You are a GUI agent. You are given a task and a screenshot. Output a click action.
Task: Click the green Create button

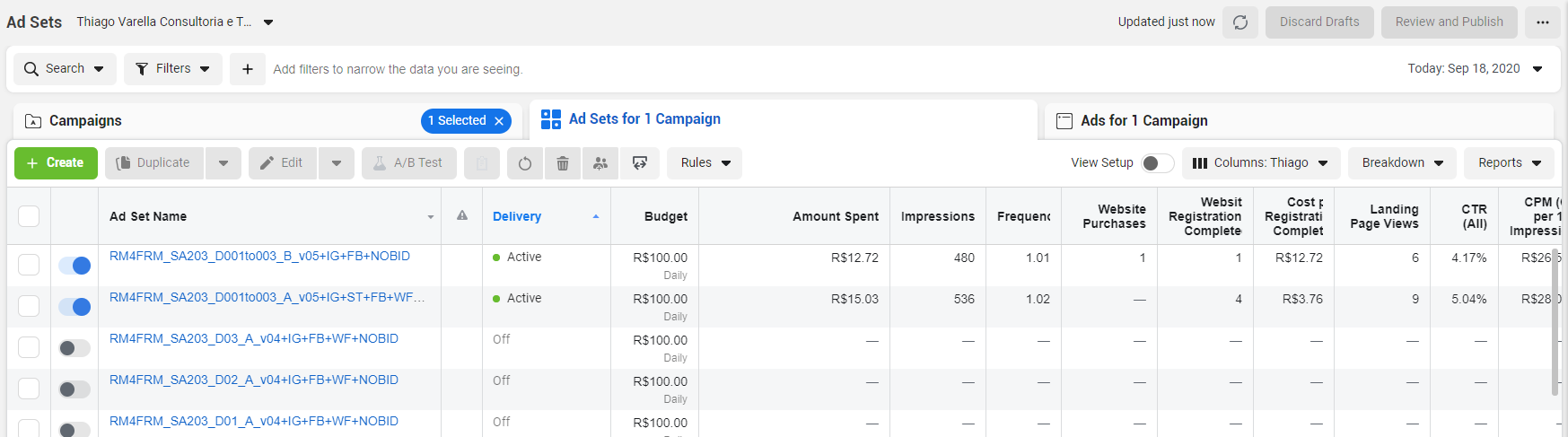[x=56, y=163]
